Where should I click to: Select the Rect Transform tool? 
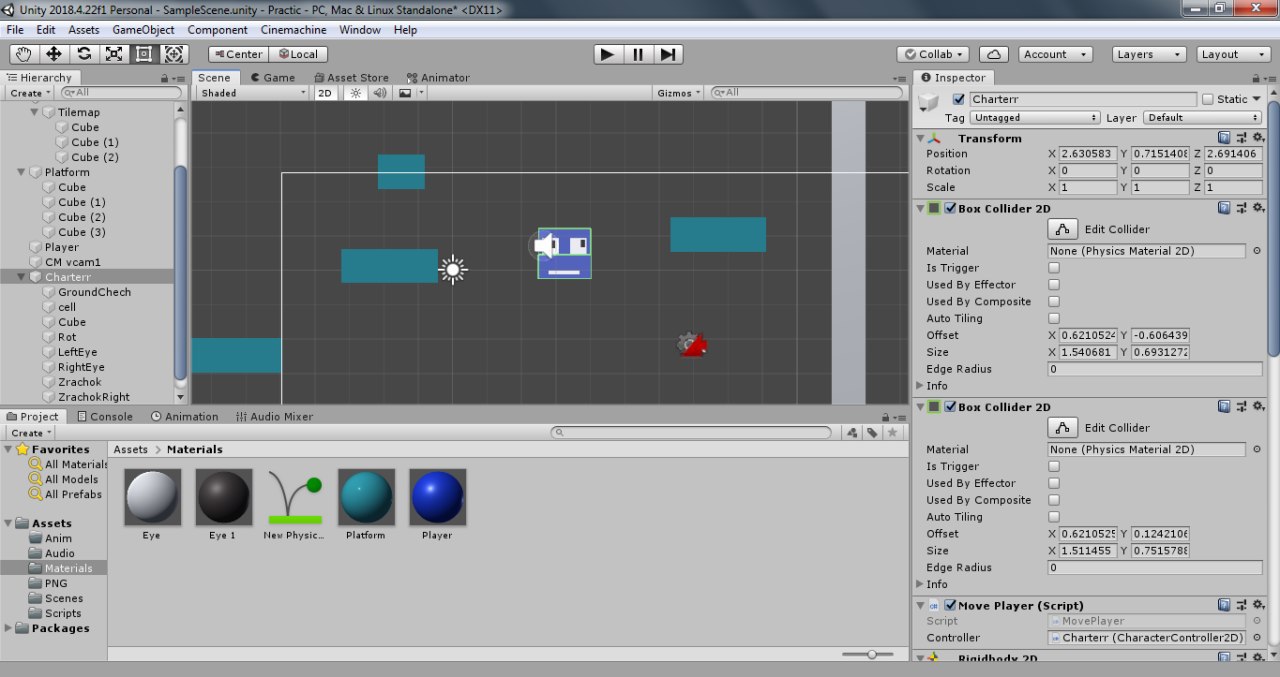(144, 54)
